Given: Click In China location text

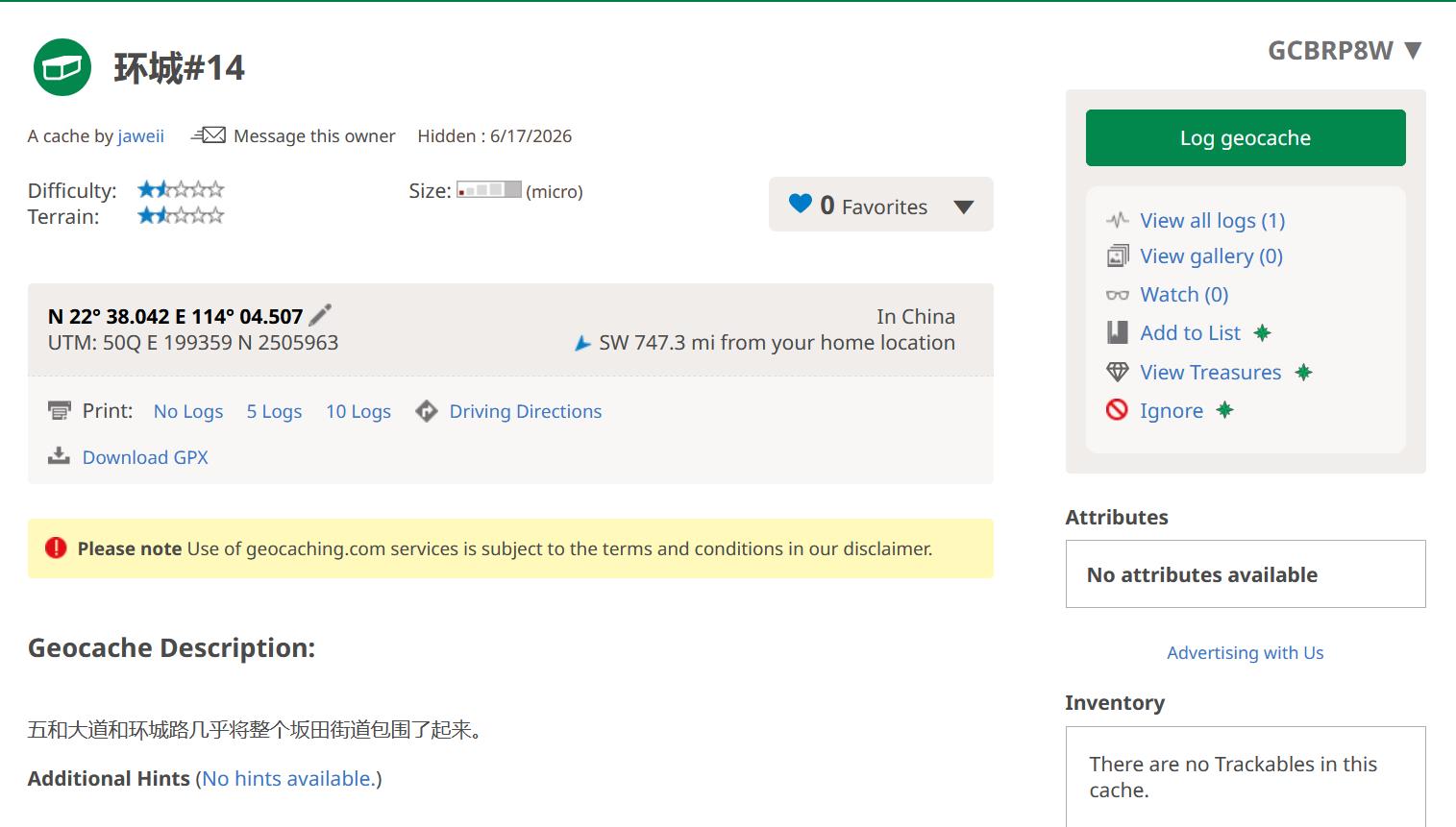Looking at the screenshot, I should tap(915, 316).
